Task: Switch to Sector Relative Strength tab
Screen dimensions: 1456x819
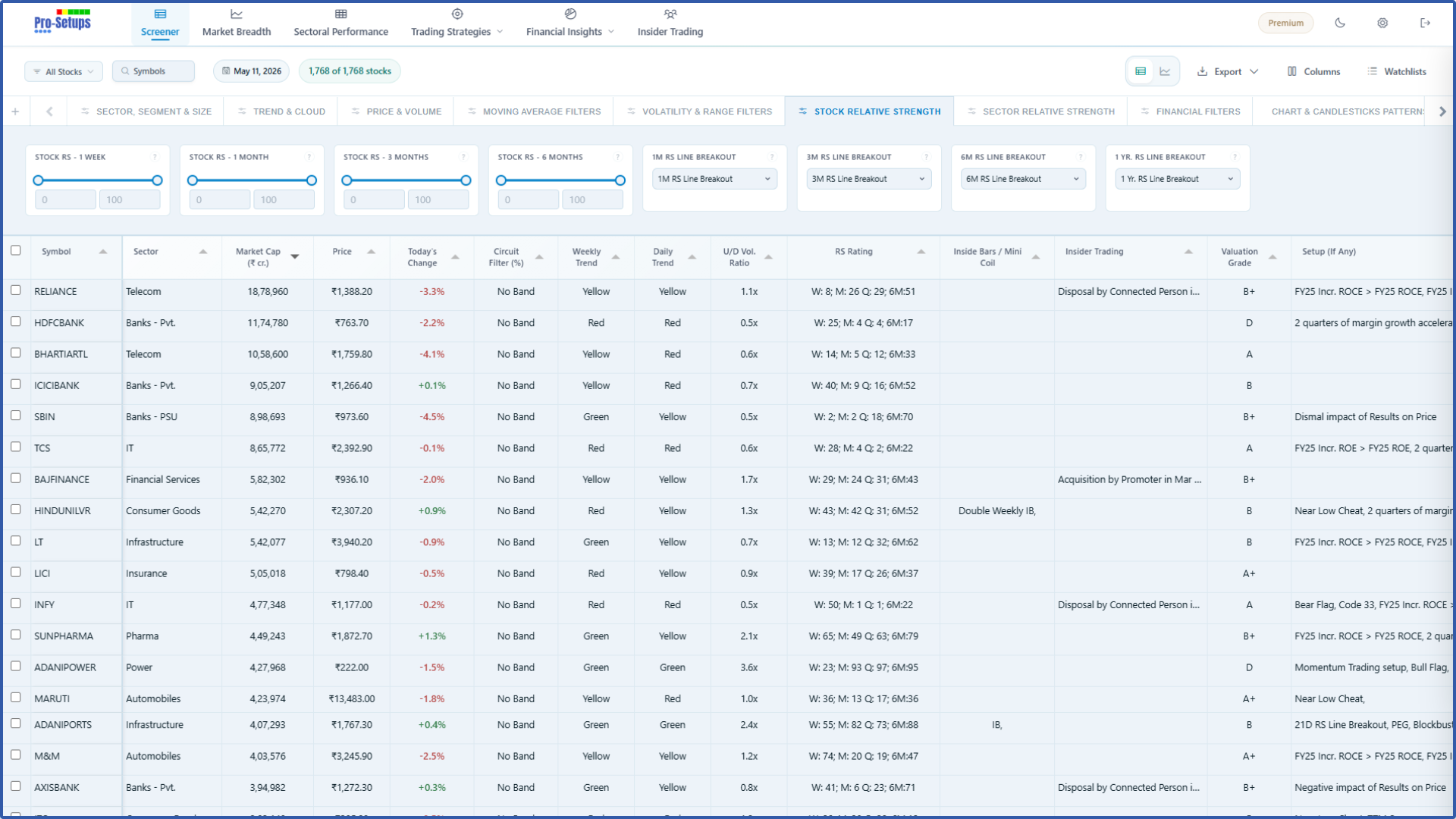Action: 1041,111
